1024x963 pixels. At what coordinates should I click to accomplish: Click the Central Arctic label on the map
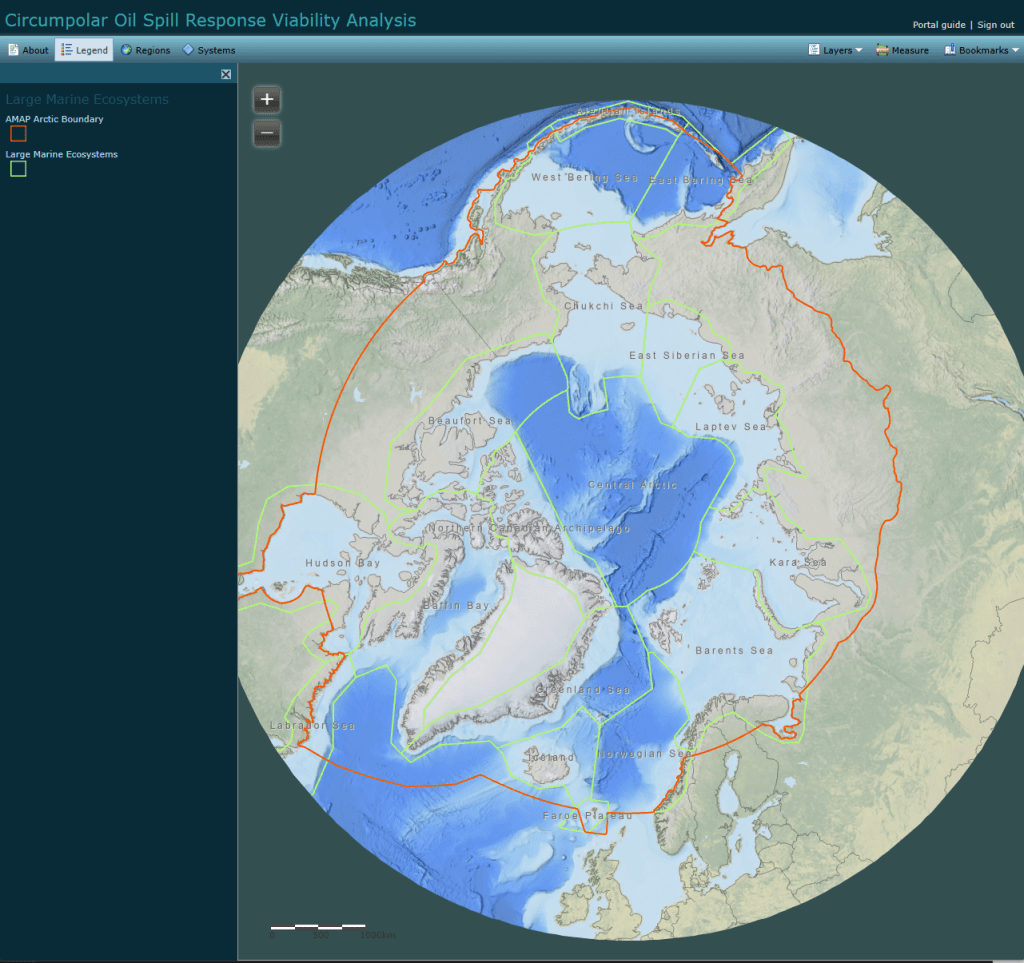pyautogui.click(x=632, y=485)
